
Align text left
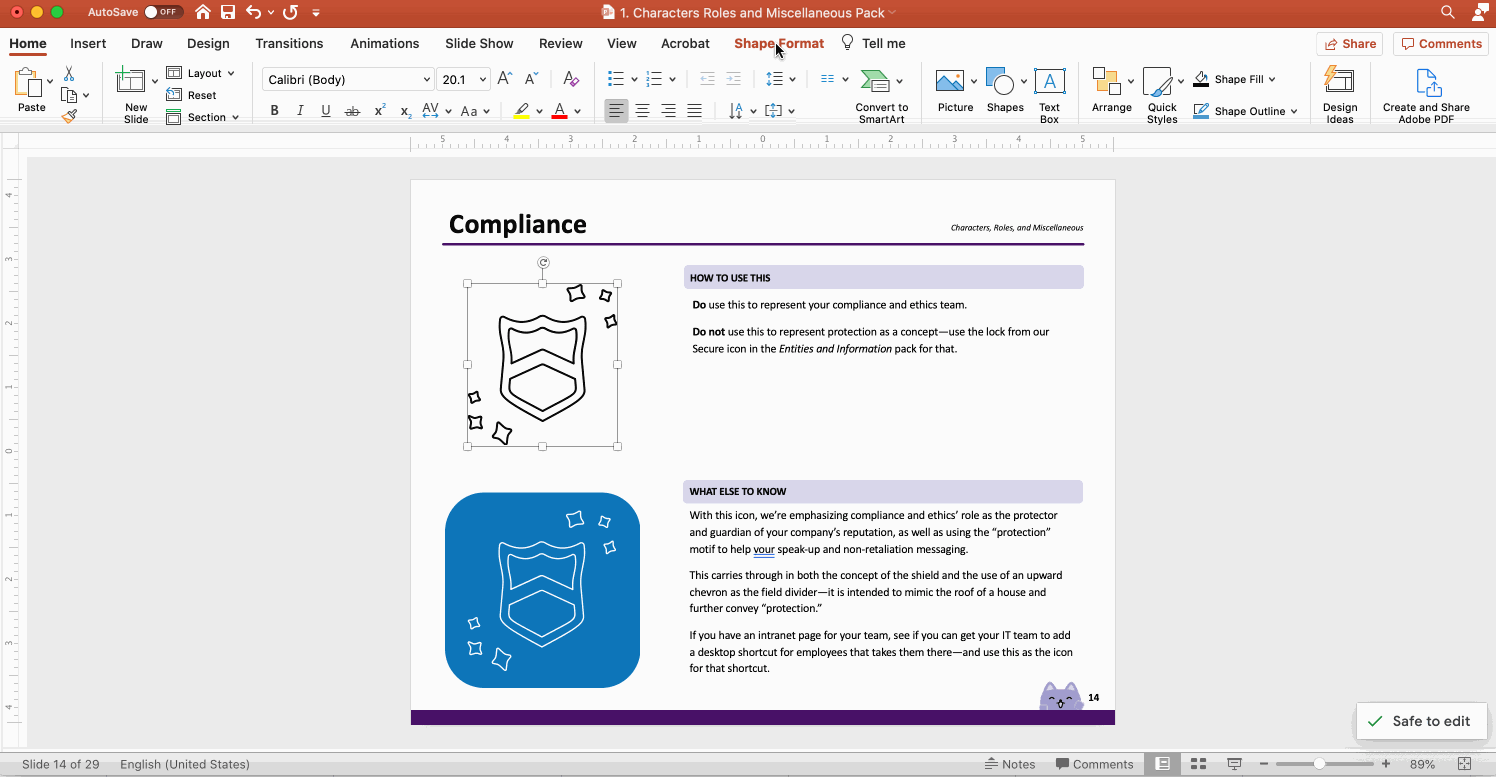(x=616, y=111)
